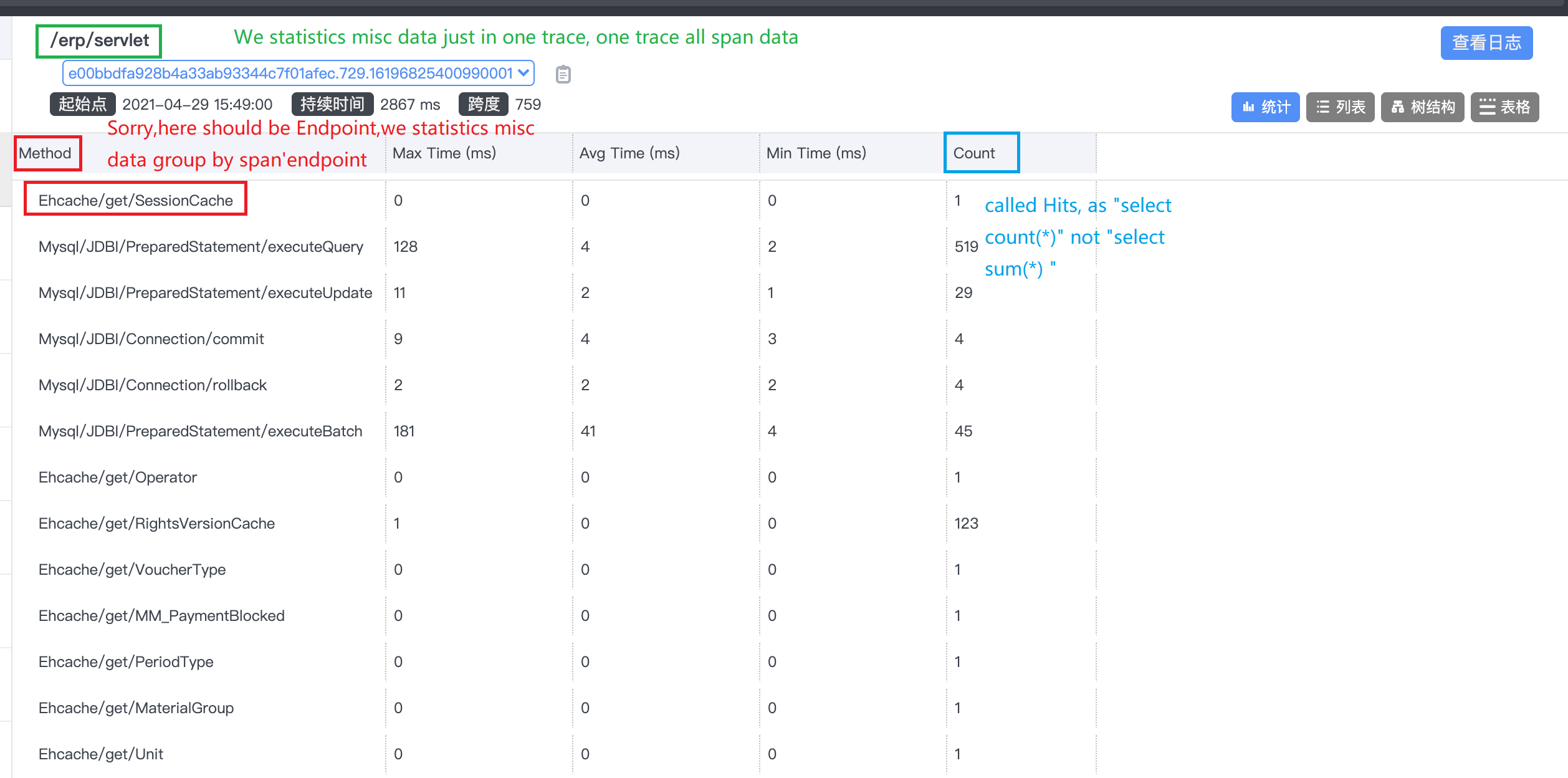Click the 查看日志 view logs button
This screenshot has width=1568, height=778.
1486,43
